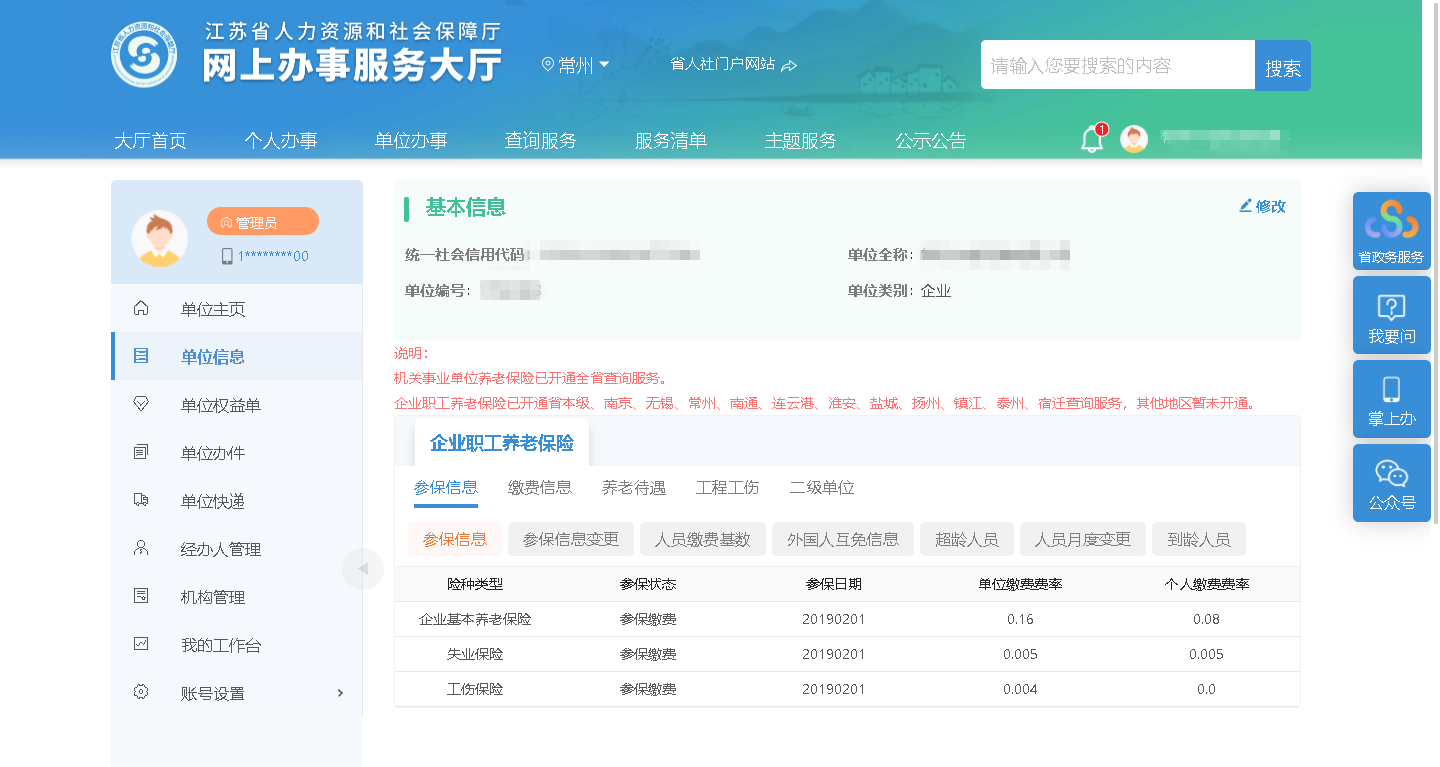The width and height of the screenshot is (1440, 767).
Task: Open 查询服务 in the main menu
Action: pyautogui.click(x=540, y=141)
